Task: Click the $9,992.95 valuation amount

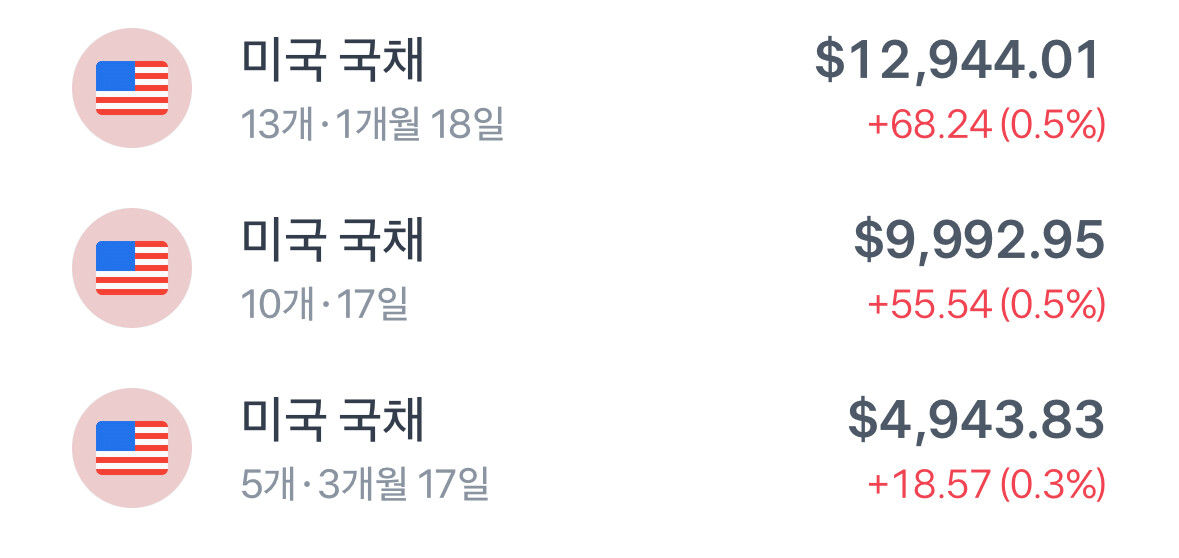Action: click(x=979, y=241)
